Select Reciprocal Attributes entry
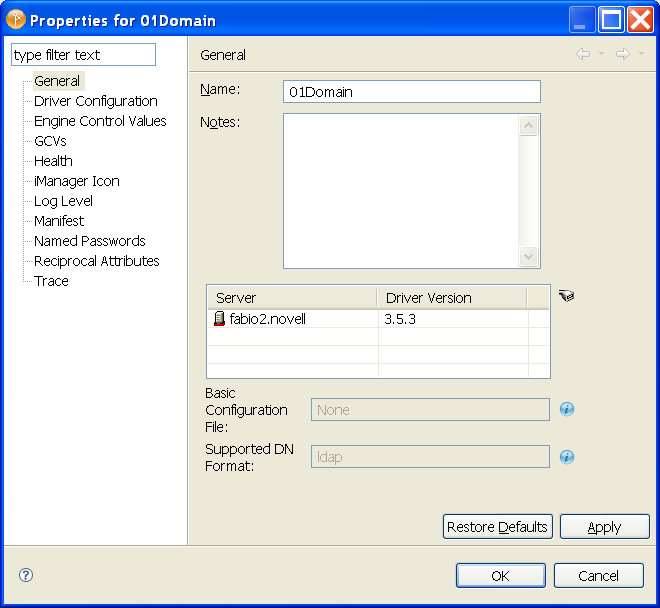This screenshot has width=660, height=608. pos(97,261)
